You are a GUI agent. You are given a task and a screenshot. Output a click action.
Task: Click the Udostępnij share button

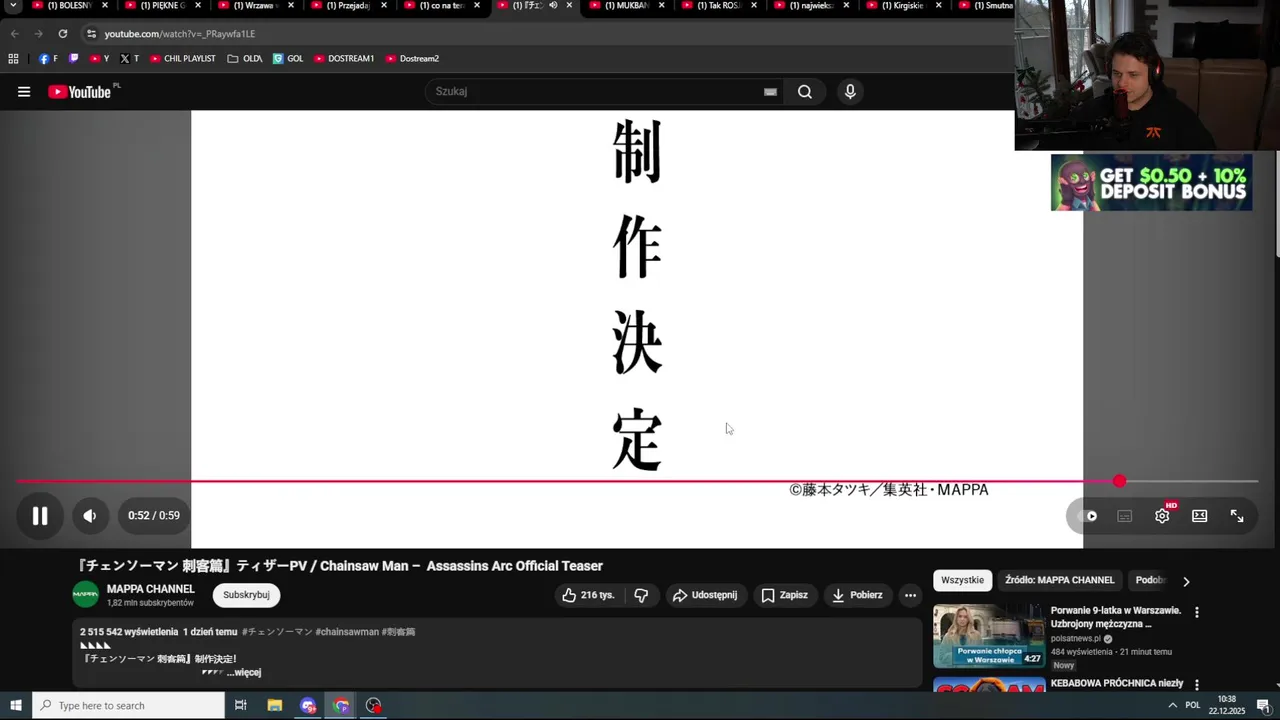706,595
